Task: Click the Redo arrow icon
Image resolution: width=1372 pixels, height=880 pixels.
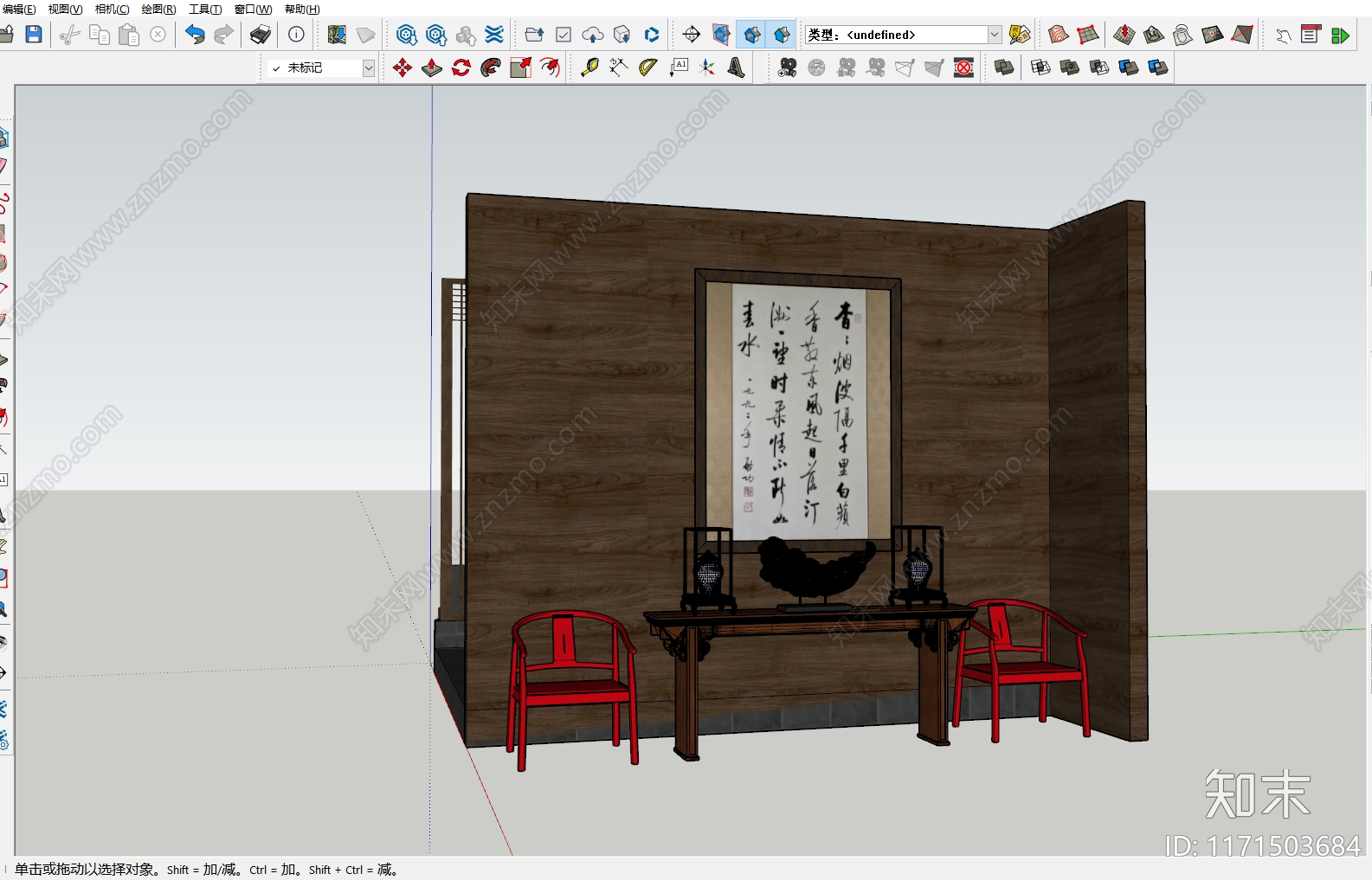Action: point(223,35)
